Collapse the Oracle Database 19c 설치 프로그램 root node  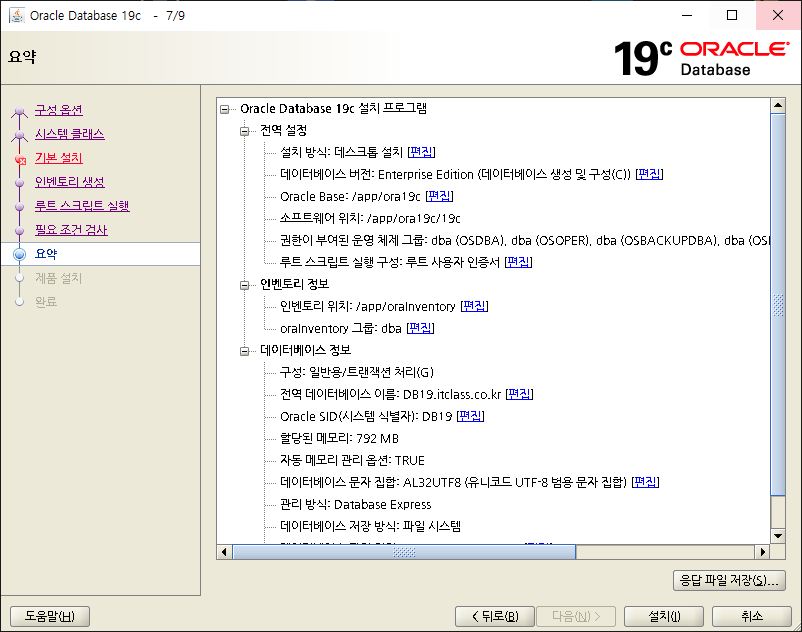click(225, 109)
